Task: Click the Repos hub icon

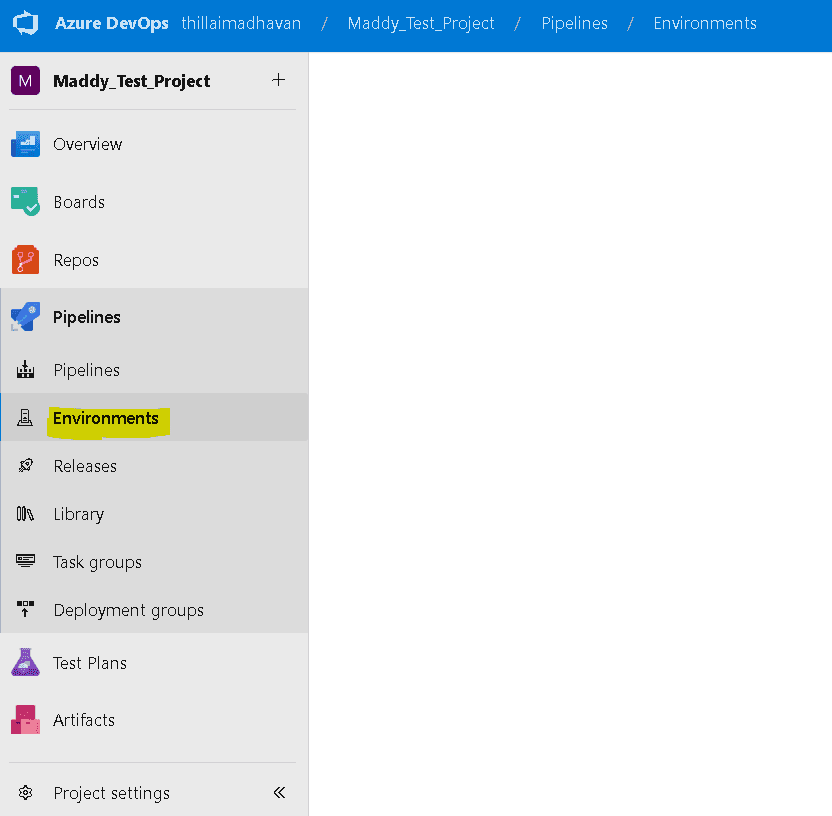Action: [x=25, y=259]
